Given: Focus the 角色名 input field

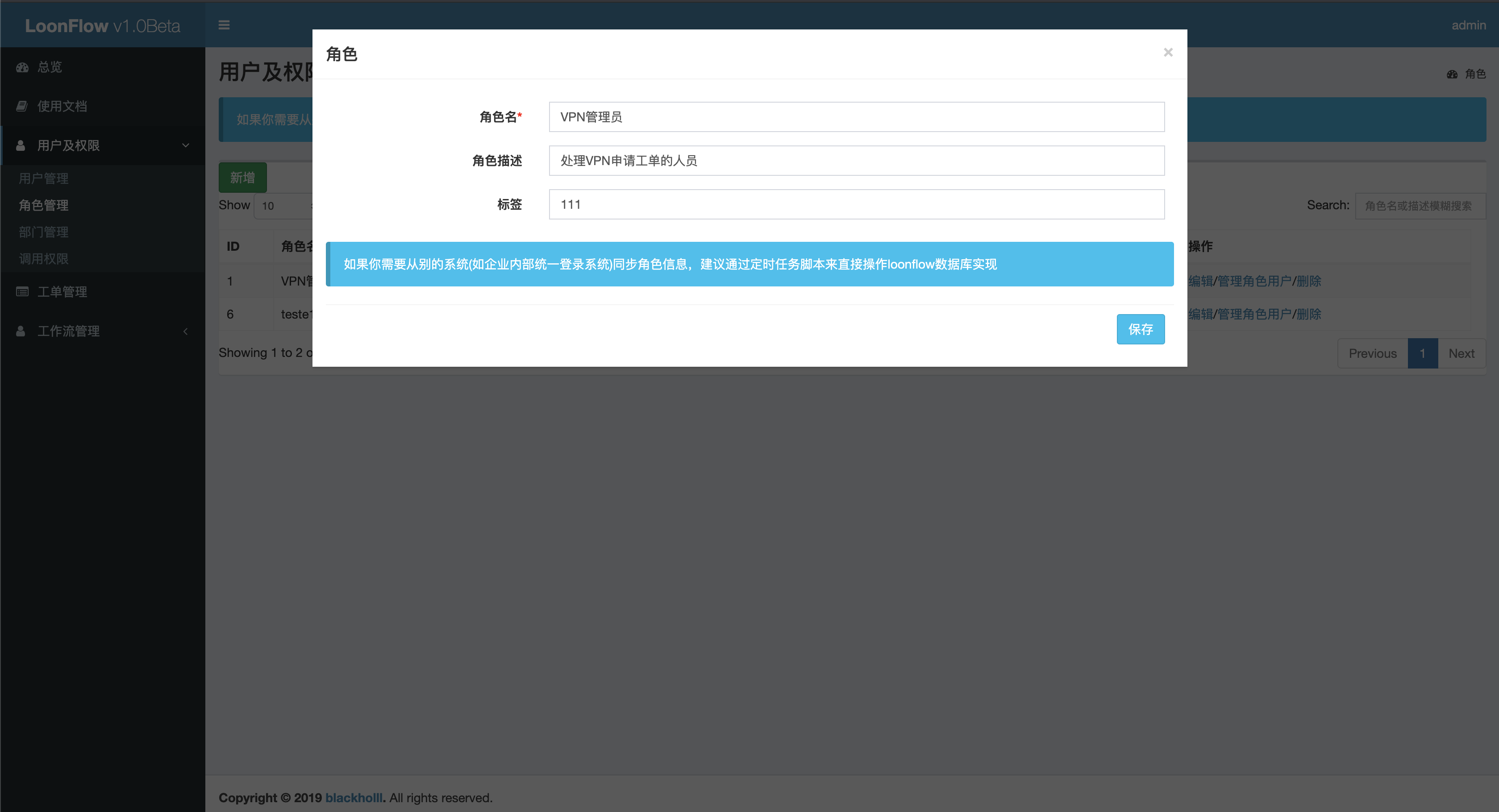Looking at the screenshot, I should coord(857,117).
